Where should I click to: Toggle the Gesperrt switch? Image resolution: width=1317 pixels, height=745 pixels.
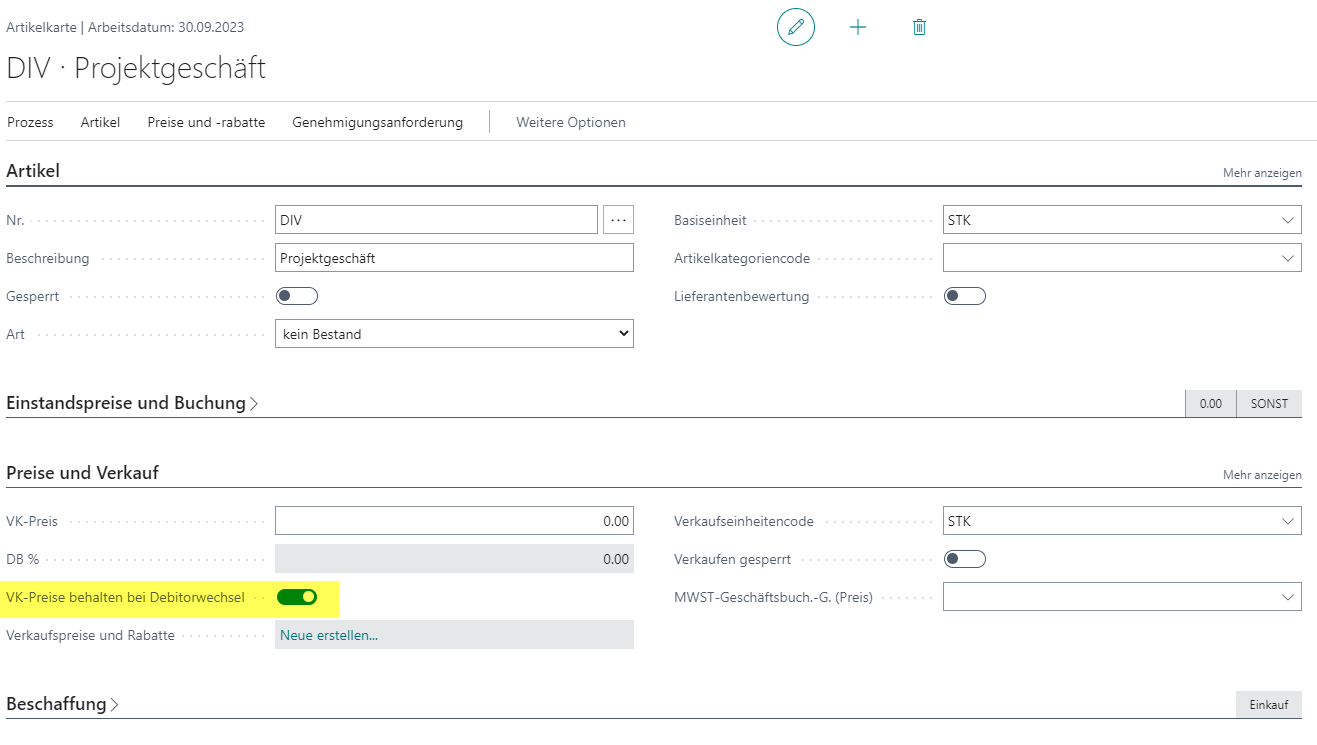pos(297,296)
